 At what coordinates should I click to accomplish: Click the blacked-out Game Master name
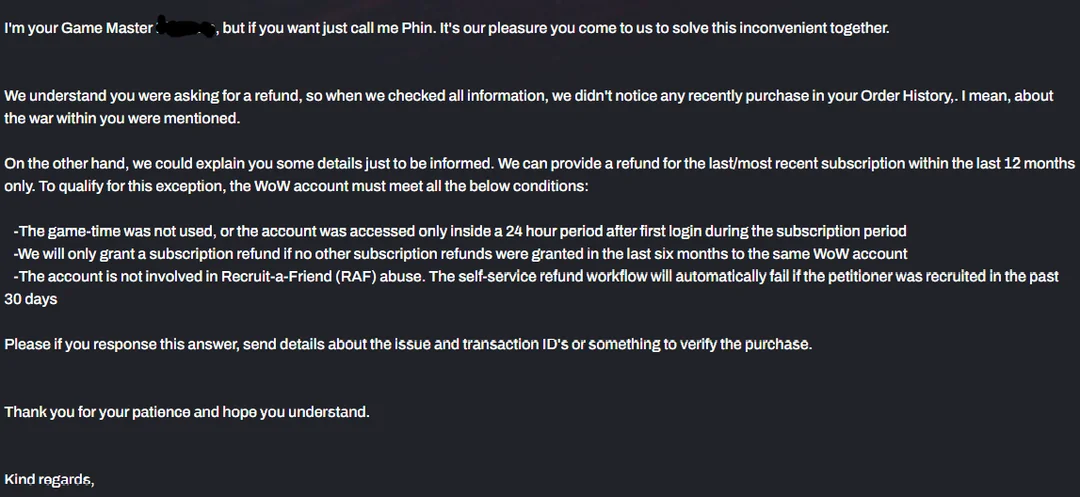[x=187, y=29]
